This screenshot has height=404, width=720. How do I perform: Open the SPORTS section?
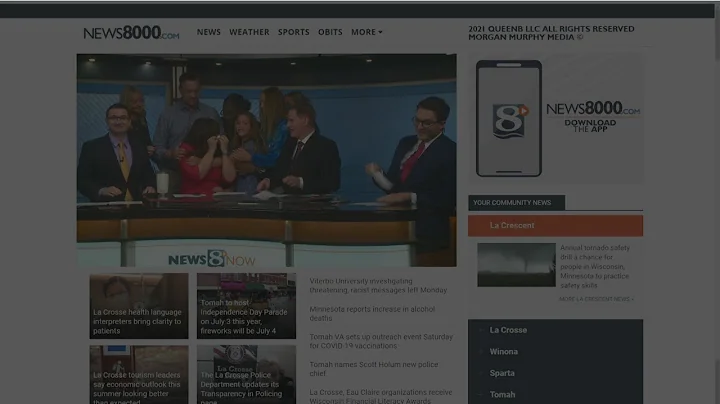[x=293, y=32]
